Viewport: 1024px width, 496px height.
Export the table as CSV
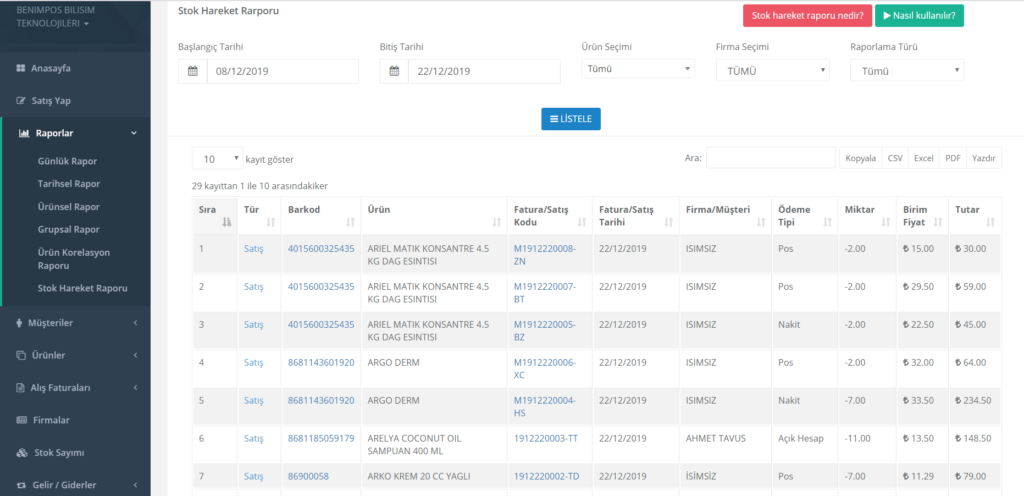pyautogui.click(x=895, y=158)
